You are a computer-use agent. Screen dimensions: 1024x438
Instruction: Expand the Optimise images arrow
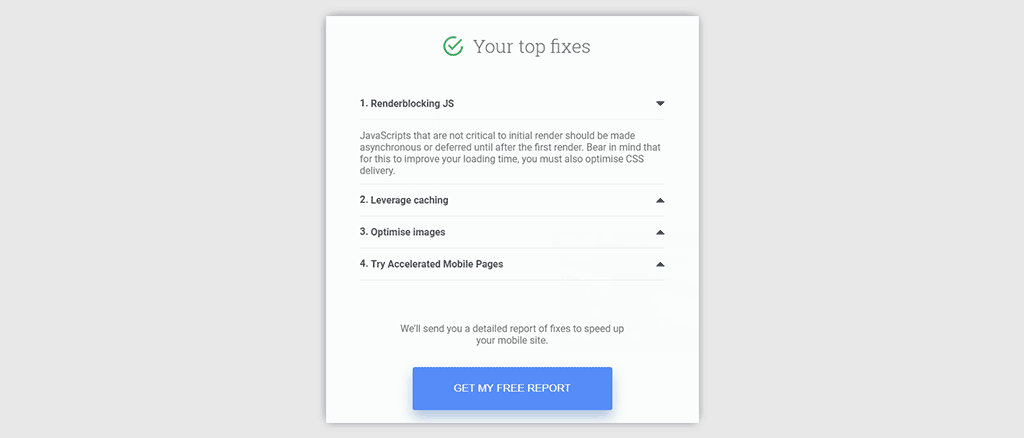coord(660,232)
